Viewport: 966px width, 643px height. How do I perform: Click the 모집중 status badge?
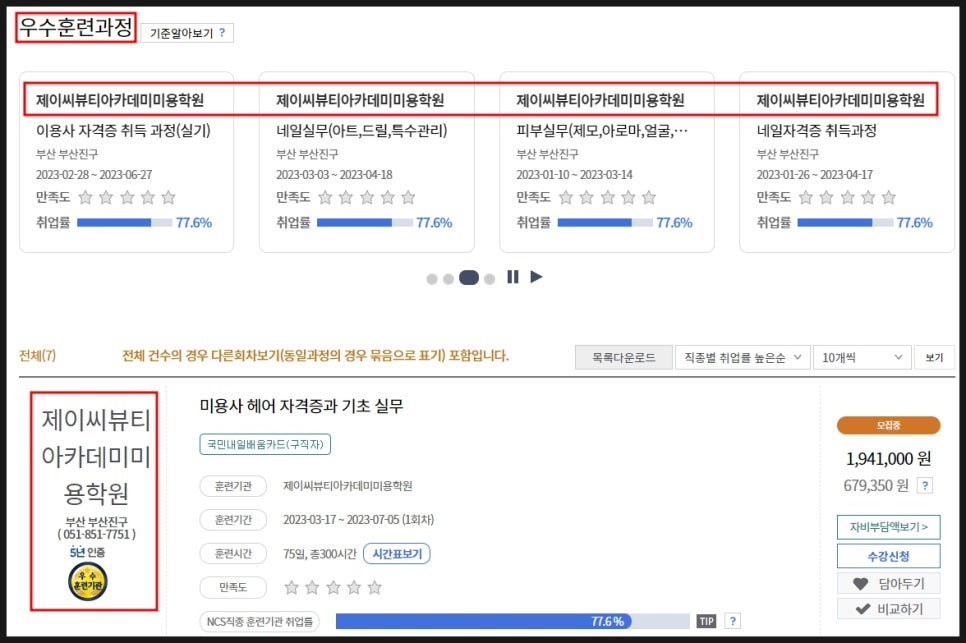pyautogui.click(x=888, y=425)
